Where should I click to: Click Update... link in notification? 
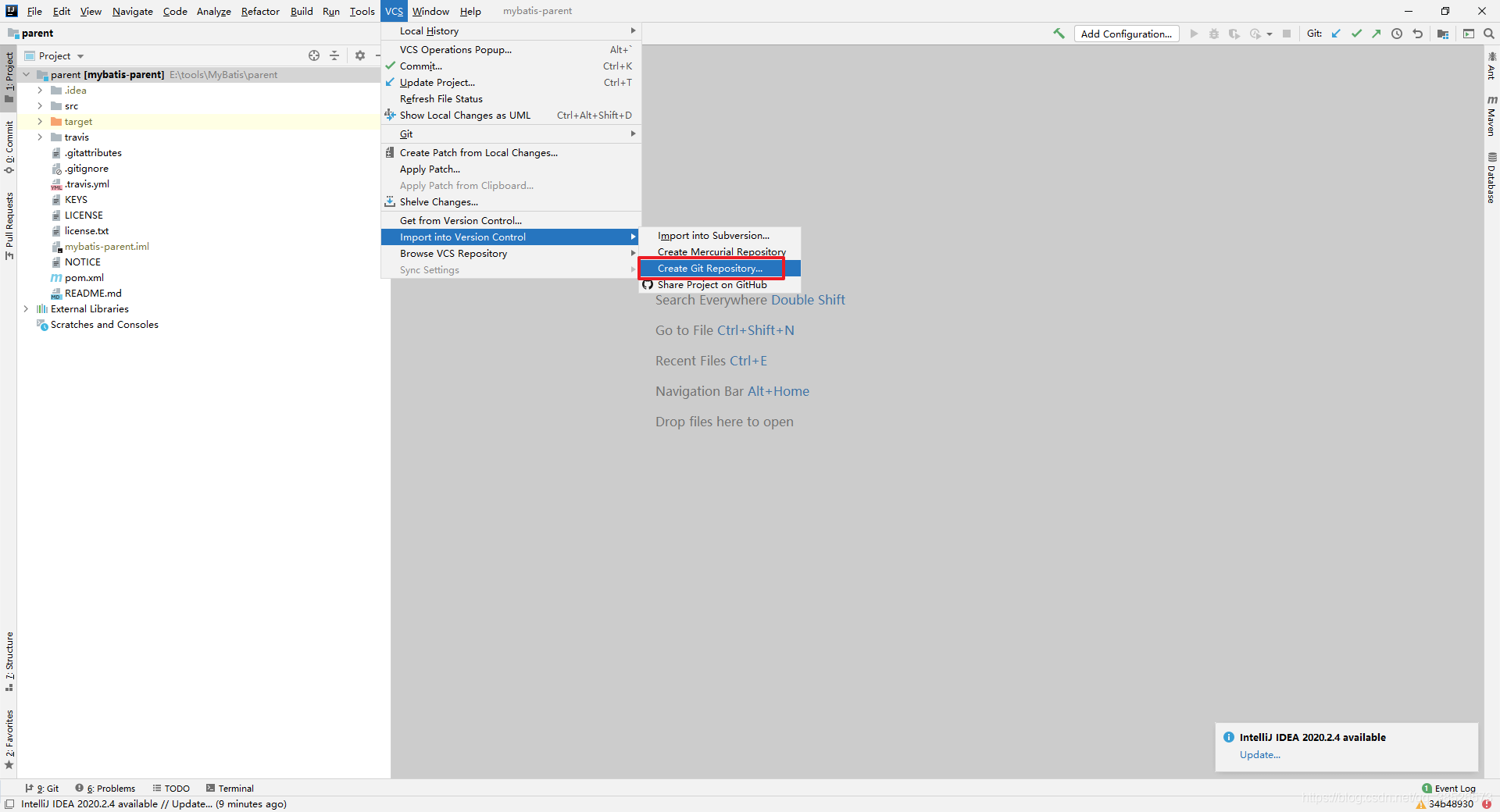1260,755
